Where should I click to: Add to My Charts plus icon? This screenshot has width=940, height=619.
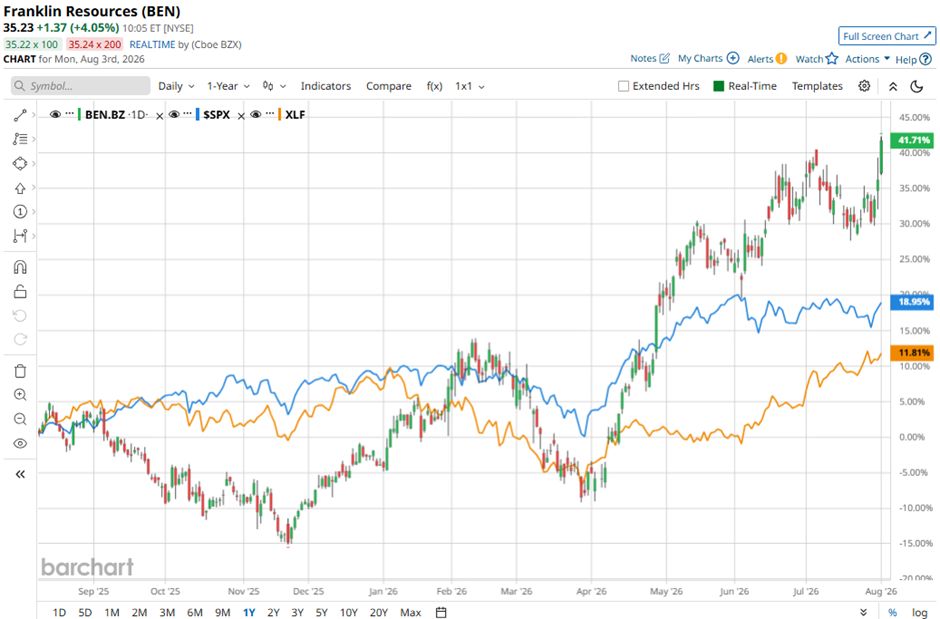pyautogui.click(x=733, y=58)
